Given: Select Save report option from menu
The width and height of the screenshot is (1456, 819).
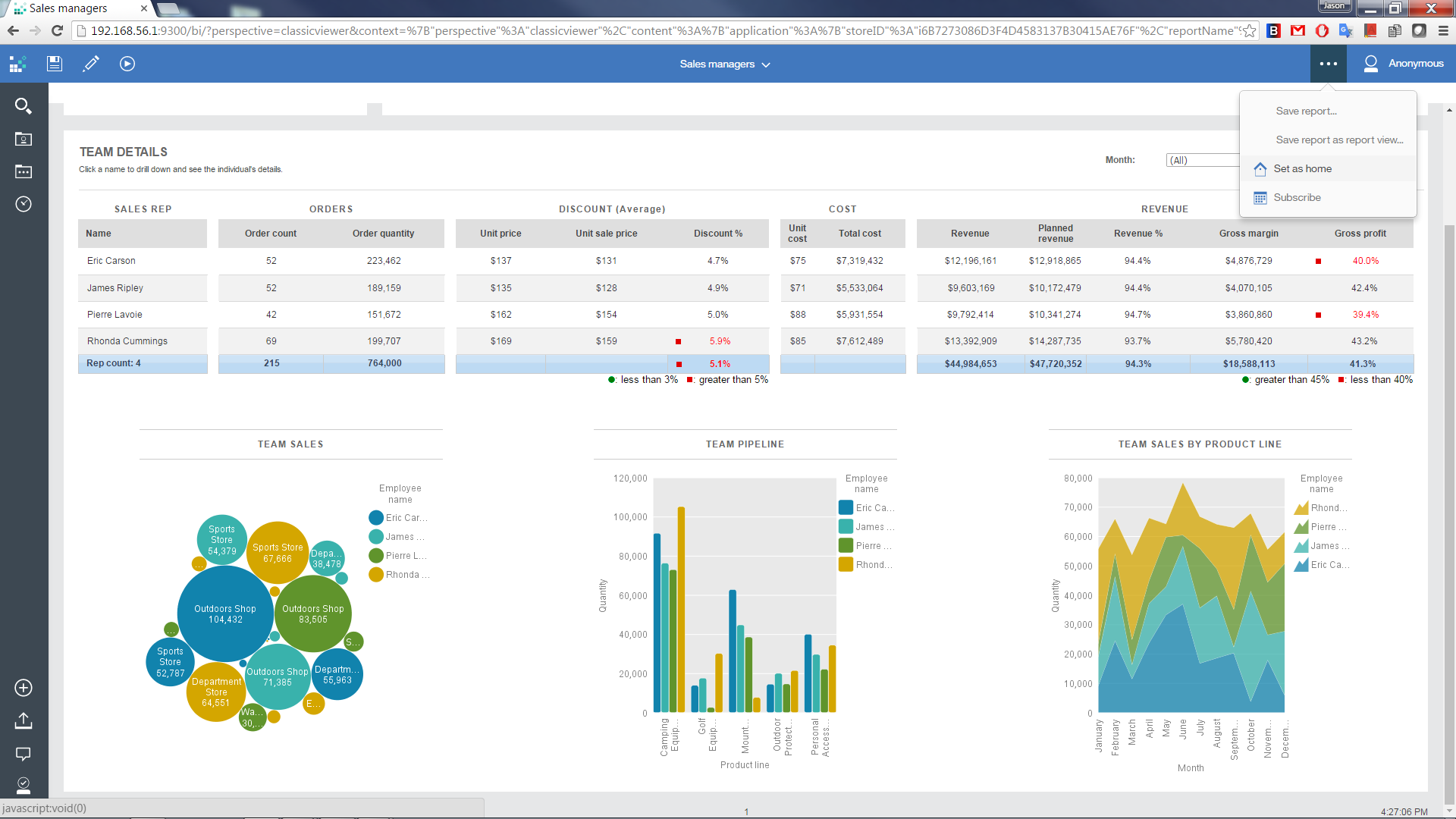Looking at the screenshot, I should point(1306,110).
